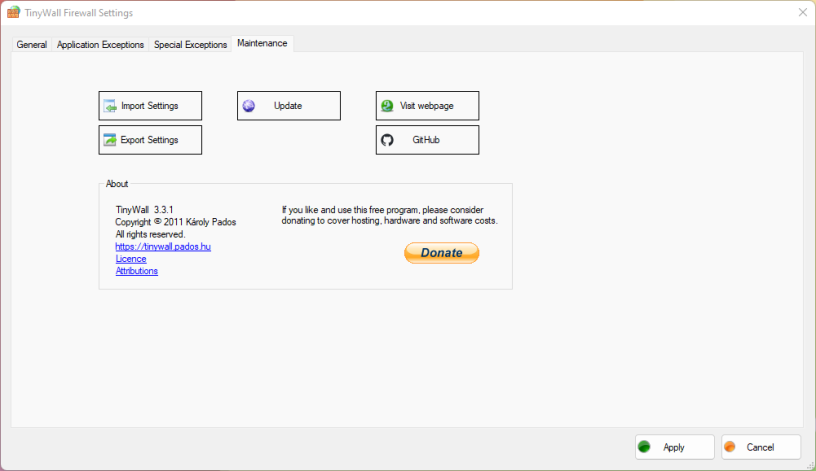Screen dimensions: 816x471
Task: Open the Attributions link
Action: click(x=136, y=271)
